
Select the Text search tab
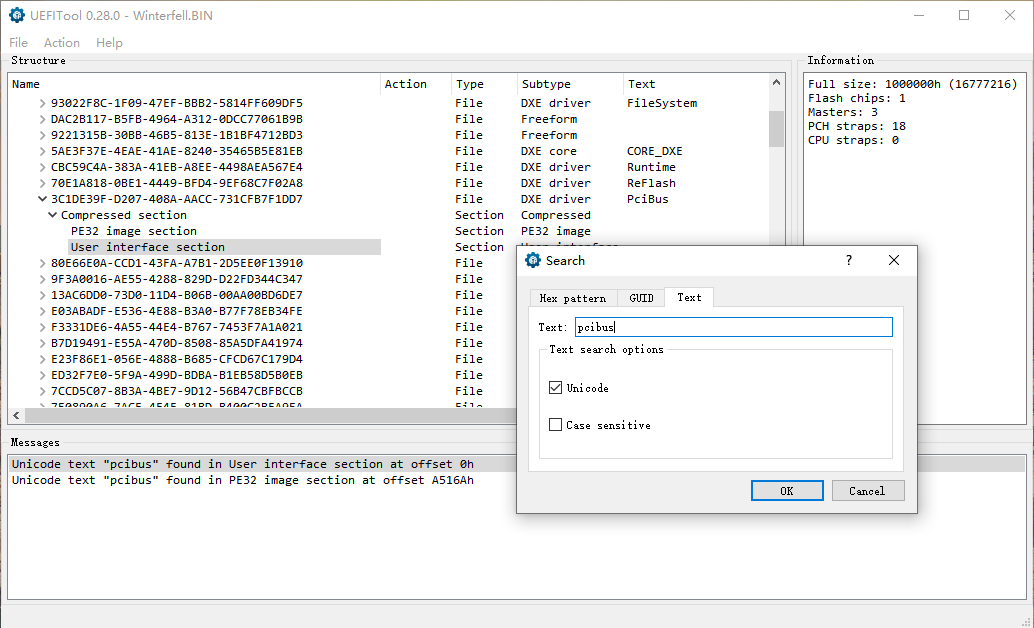pyautogui.click(x=689, y=298)
